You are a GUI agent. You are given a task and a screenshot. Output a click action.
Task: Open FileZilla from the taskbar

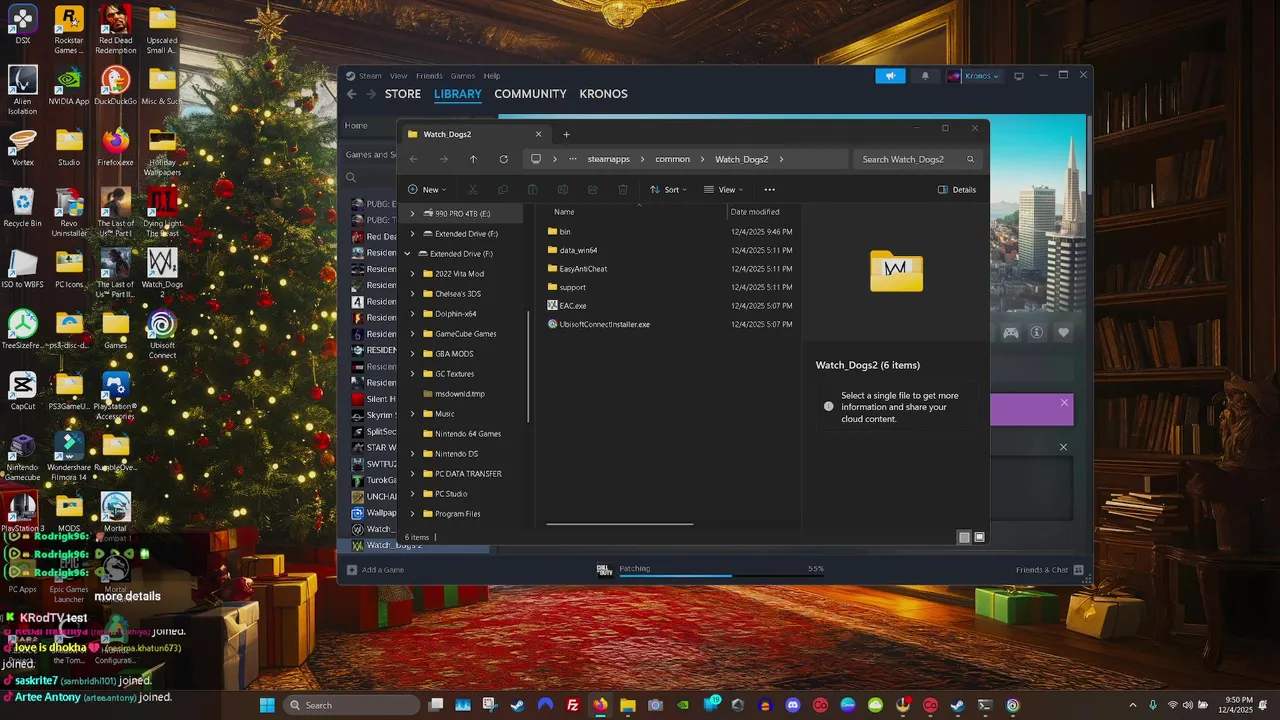point(573,705)
